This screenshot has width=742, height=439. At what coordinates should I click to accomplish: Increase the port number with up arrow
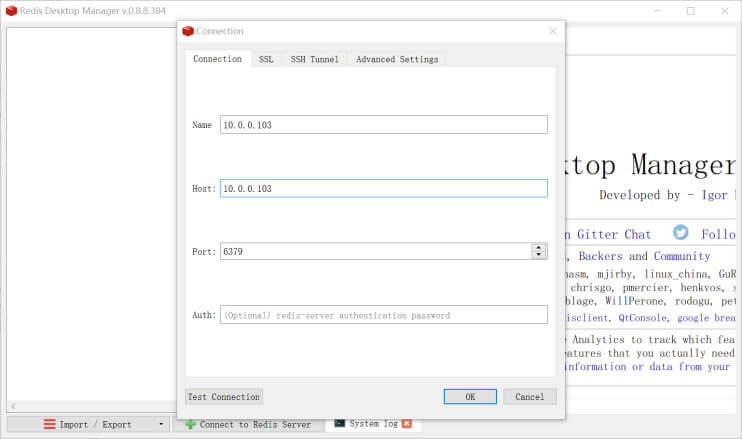(539, 247)
